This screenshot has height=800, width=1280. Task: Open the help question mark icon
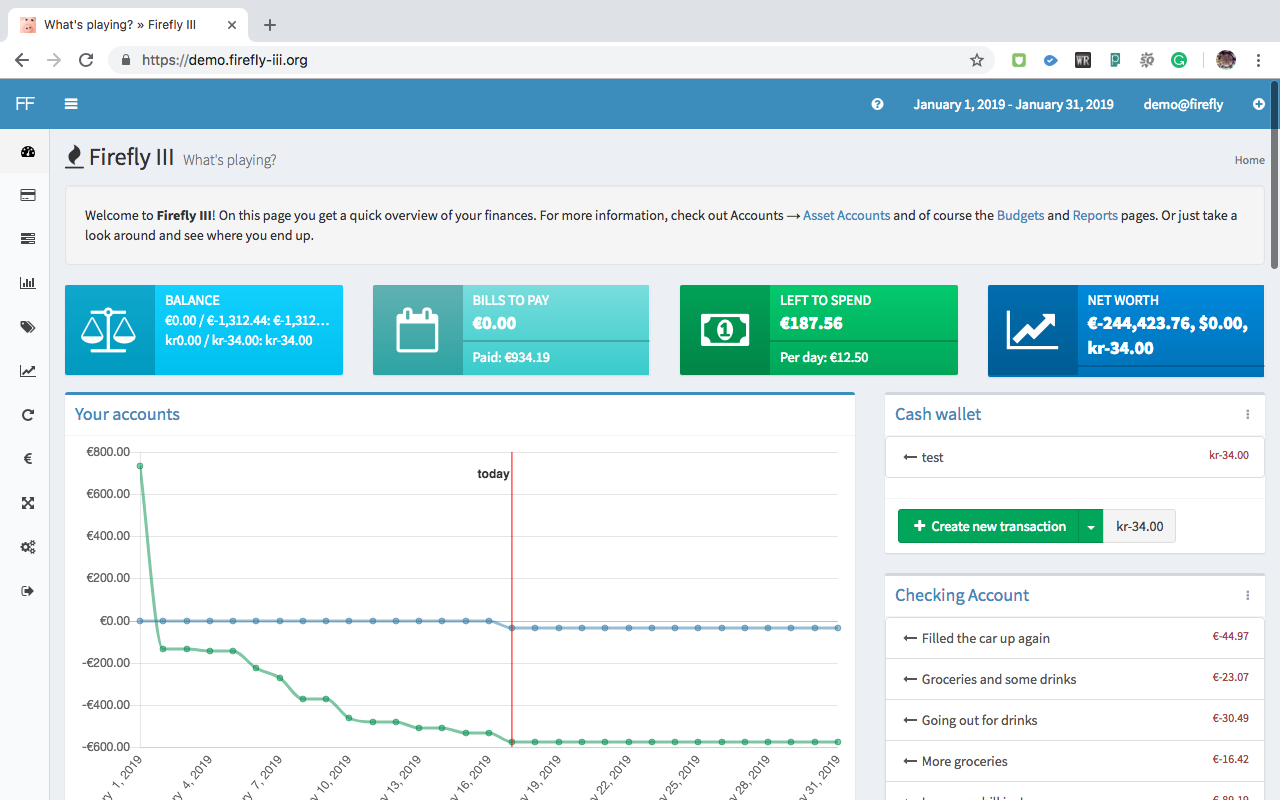877,104
